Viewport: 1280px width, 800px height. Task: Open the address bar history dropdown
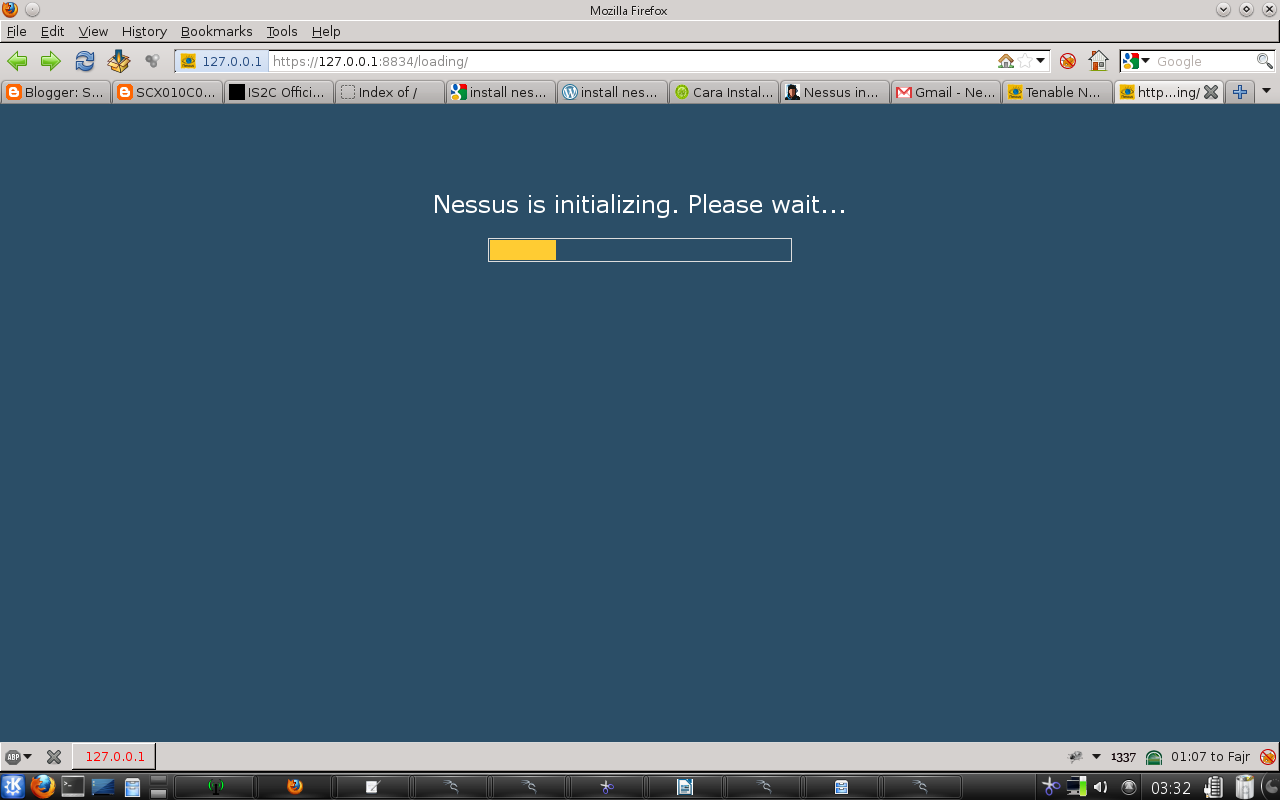tap(1041, 61)
